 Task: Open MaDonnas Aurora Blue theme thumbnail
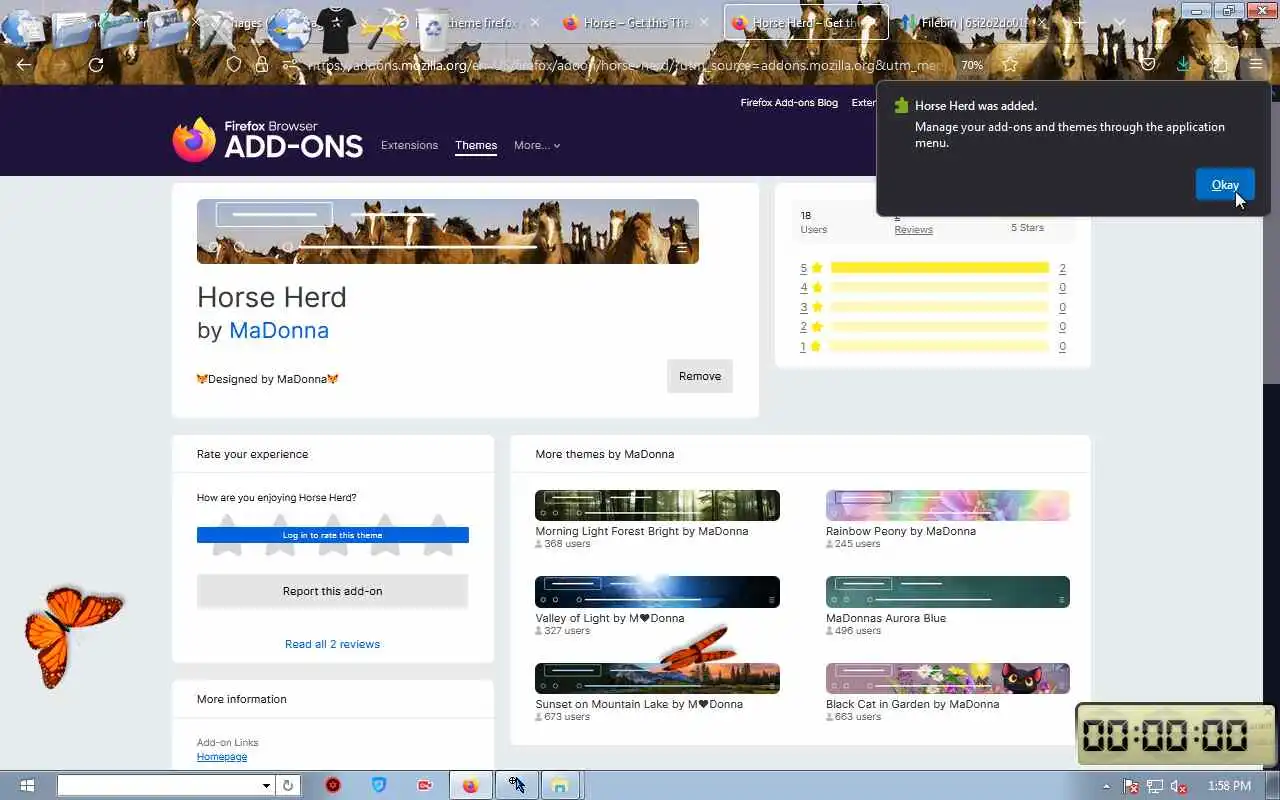[x=948, y=592]
